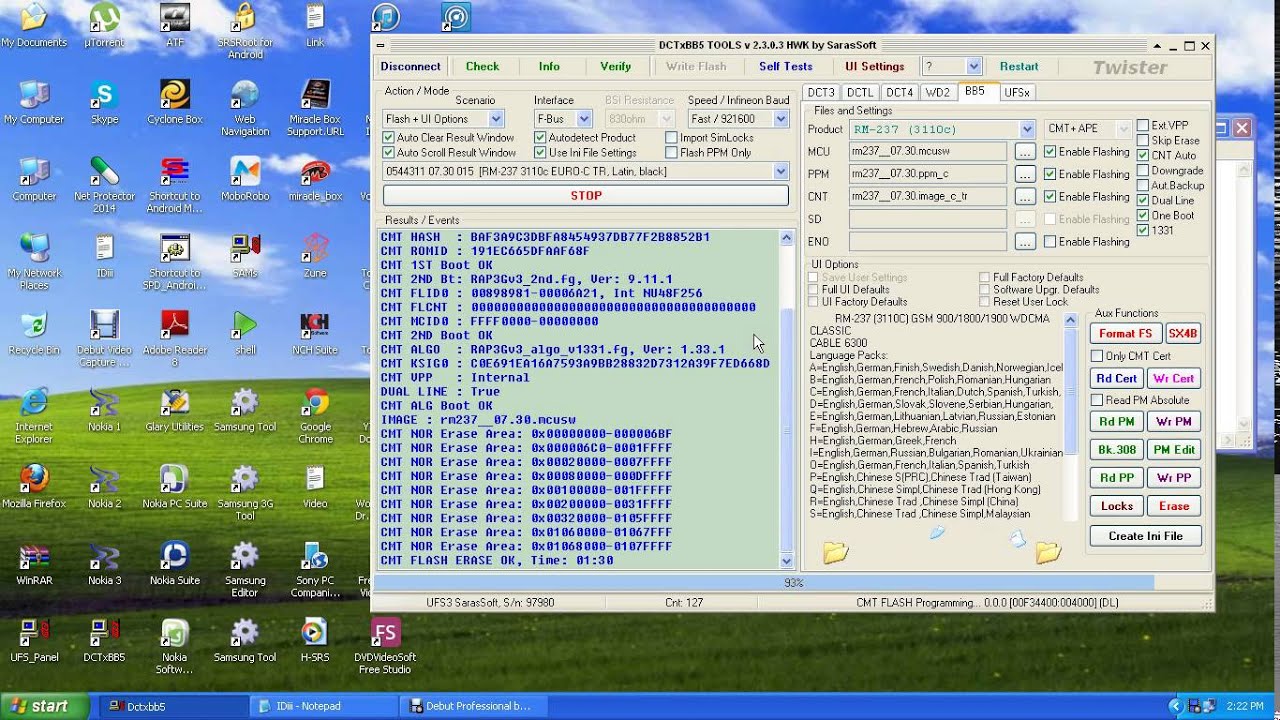Open the Net Protector 2014 icon

coord(104,185)
